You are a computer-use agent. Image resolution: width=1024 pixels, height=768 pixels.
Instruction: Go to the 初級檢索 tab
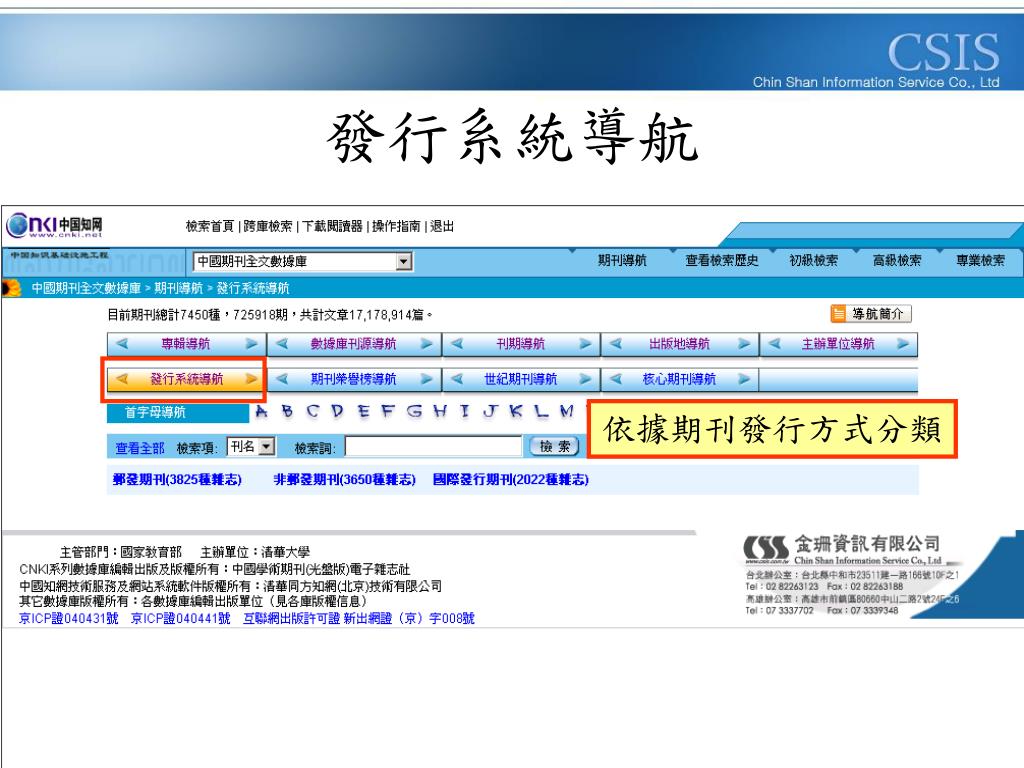[813, 261]
